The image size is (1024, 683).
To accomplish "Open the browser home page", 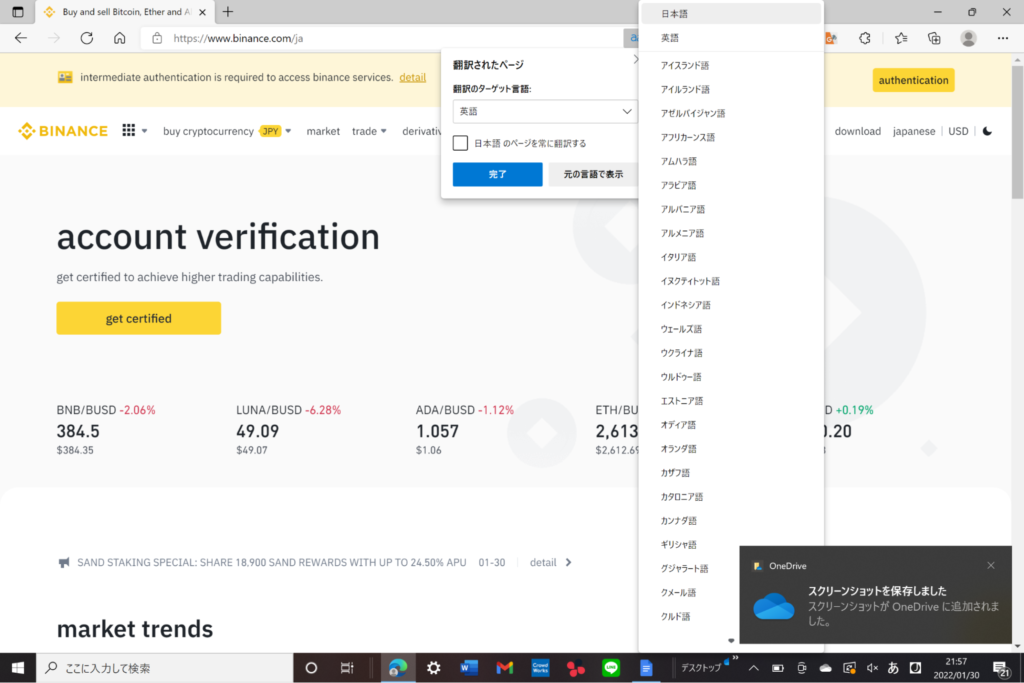I will [x=120, y=38].
